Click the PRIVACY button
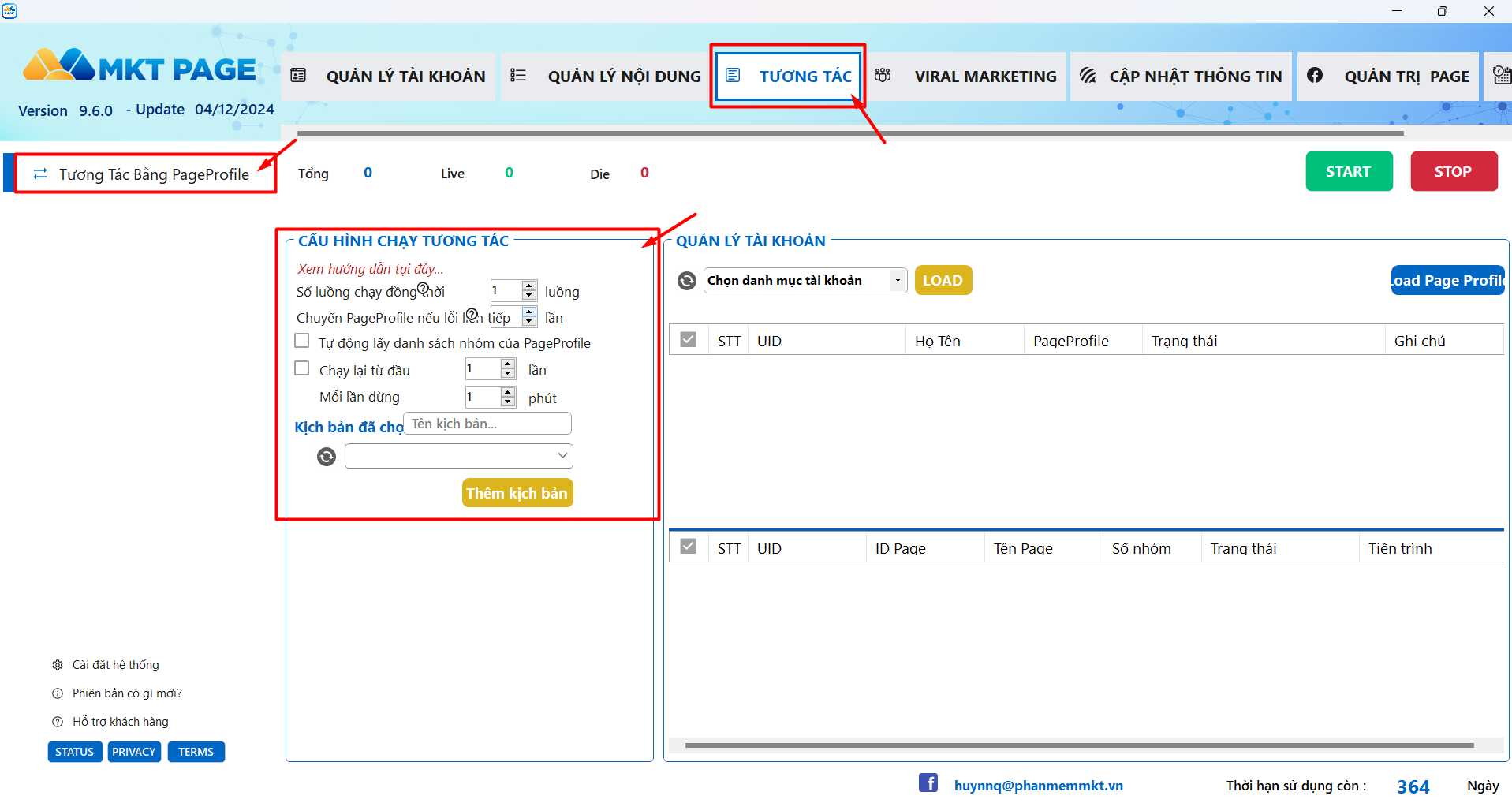The height and width of the screenshot is (803, 1512). click(133, 752)
